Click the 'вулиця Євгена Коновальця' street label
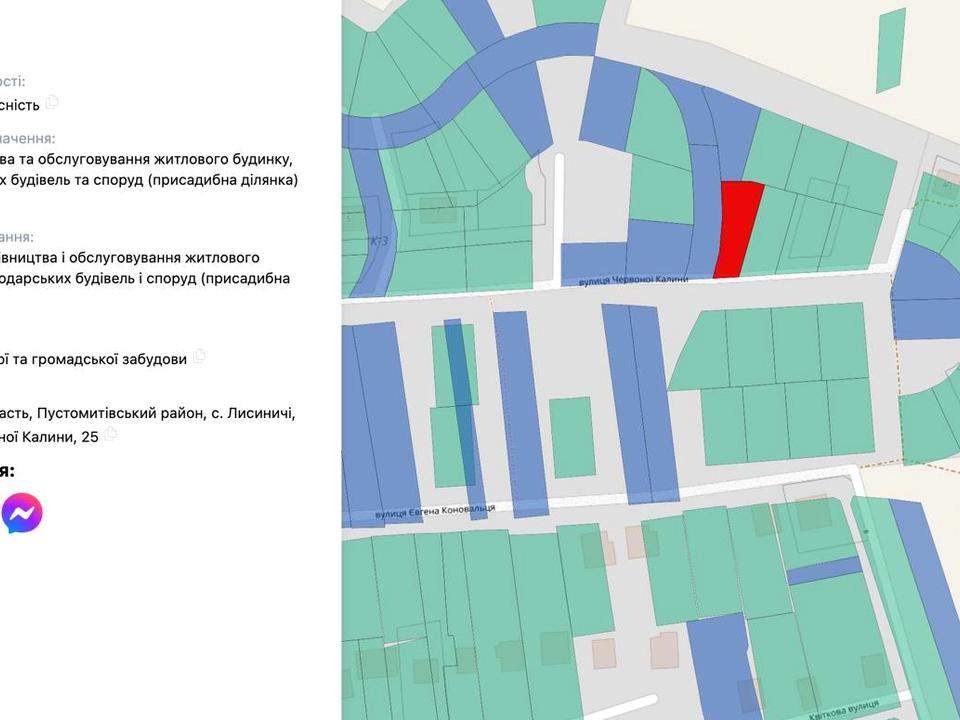 point(435,511)
